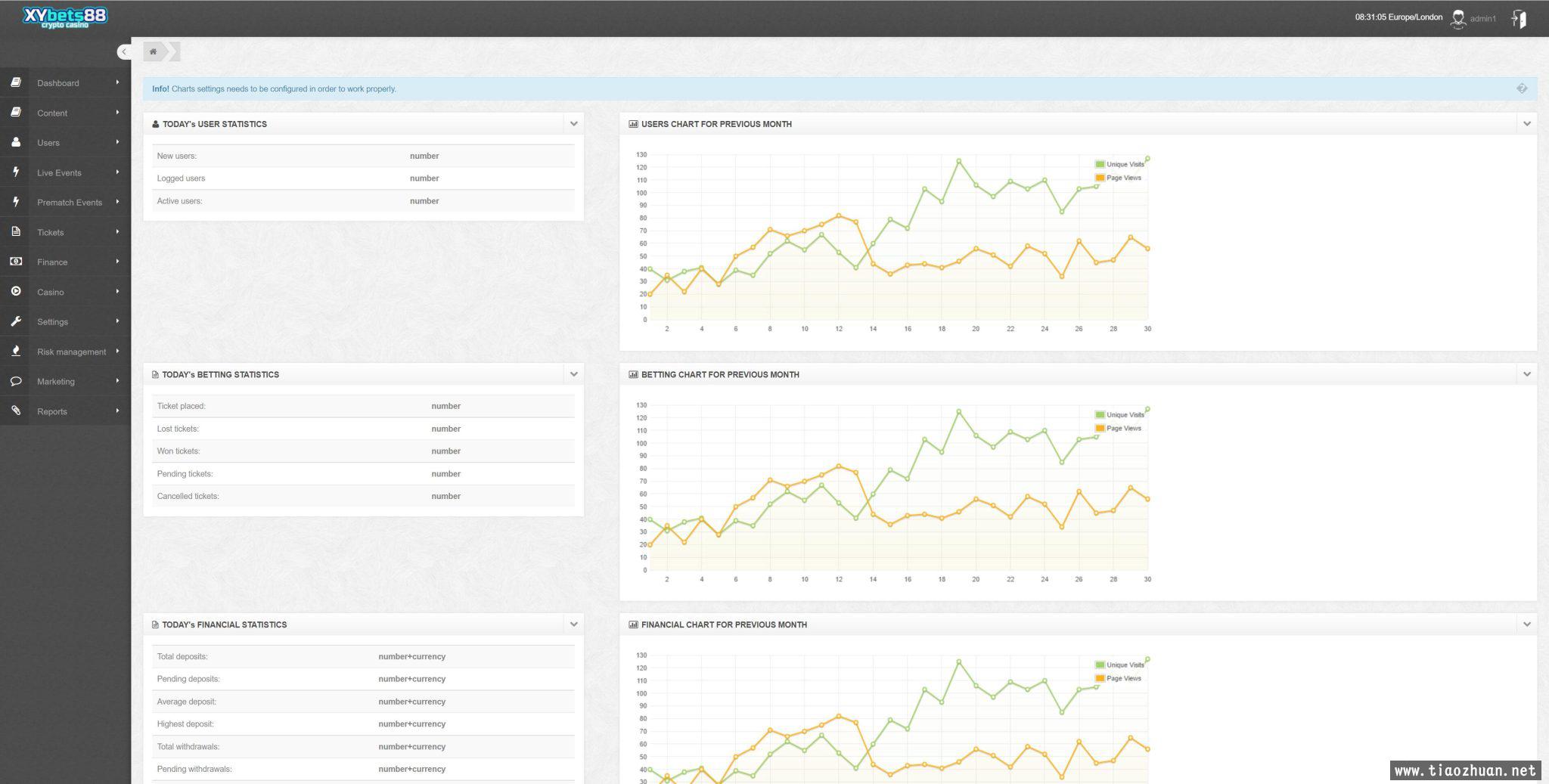Click the admin1 username link
This screenshot has width=1549, height=784.
point(1482,19)
